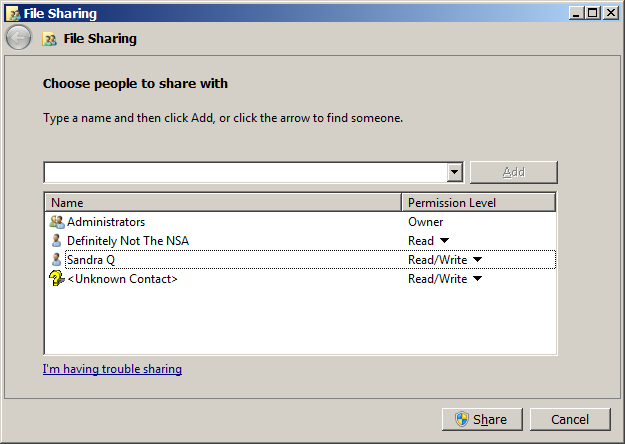Viewport: 625px width, 444px height.
Task: Click the Add button
Action: (x=513, y=172)
